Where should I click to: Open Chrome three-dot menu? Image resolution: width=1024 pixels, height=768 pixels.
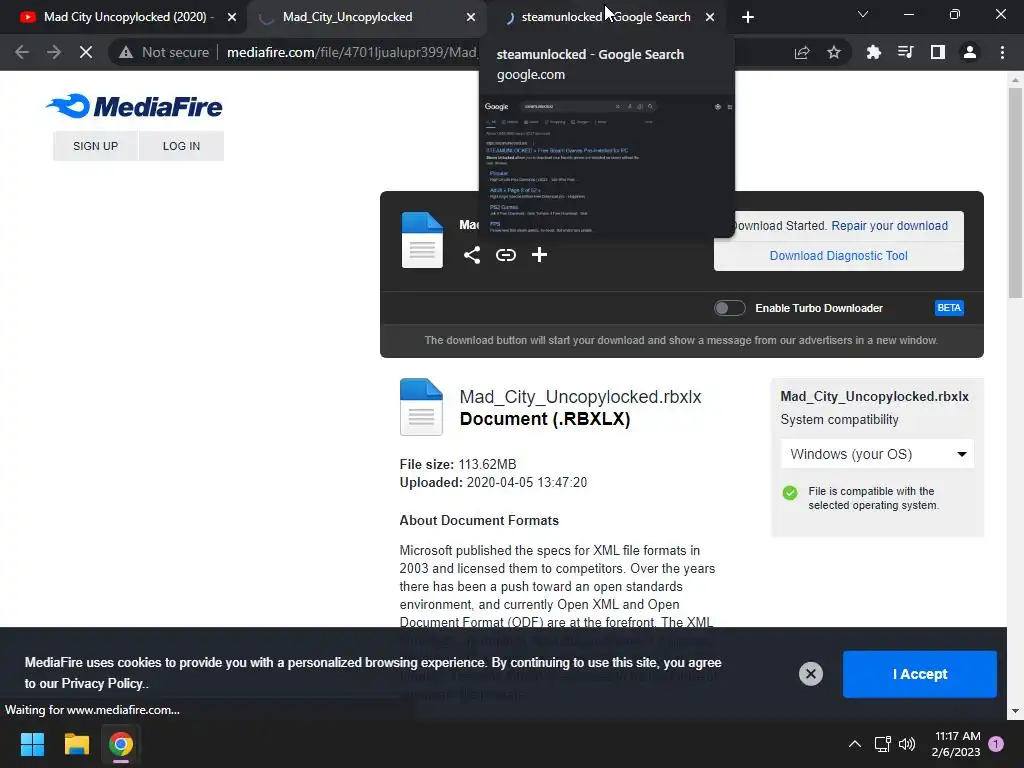coord(1002,52)
